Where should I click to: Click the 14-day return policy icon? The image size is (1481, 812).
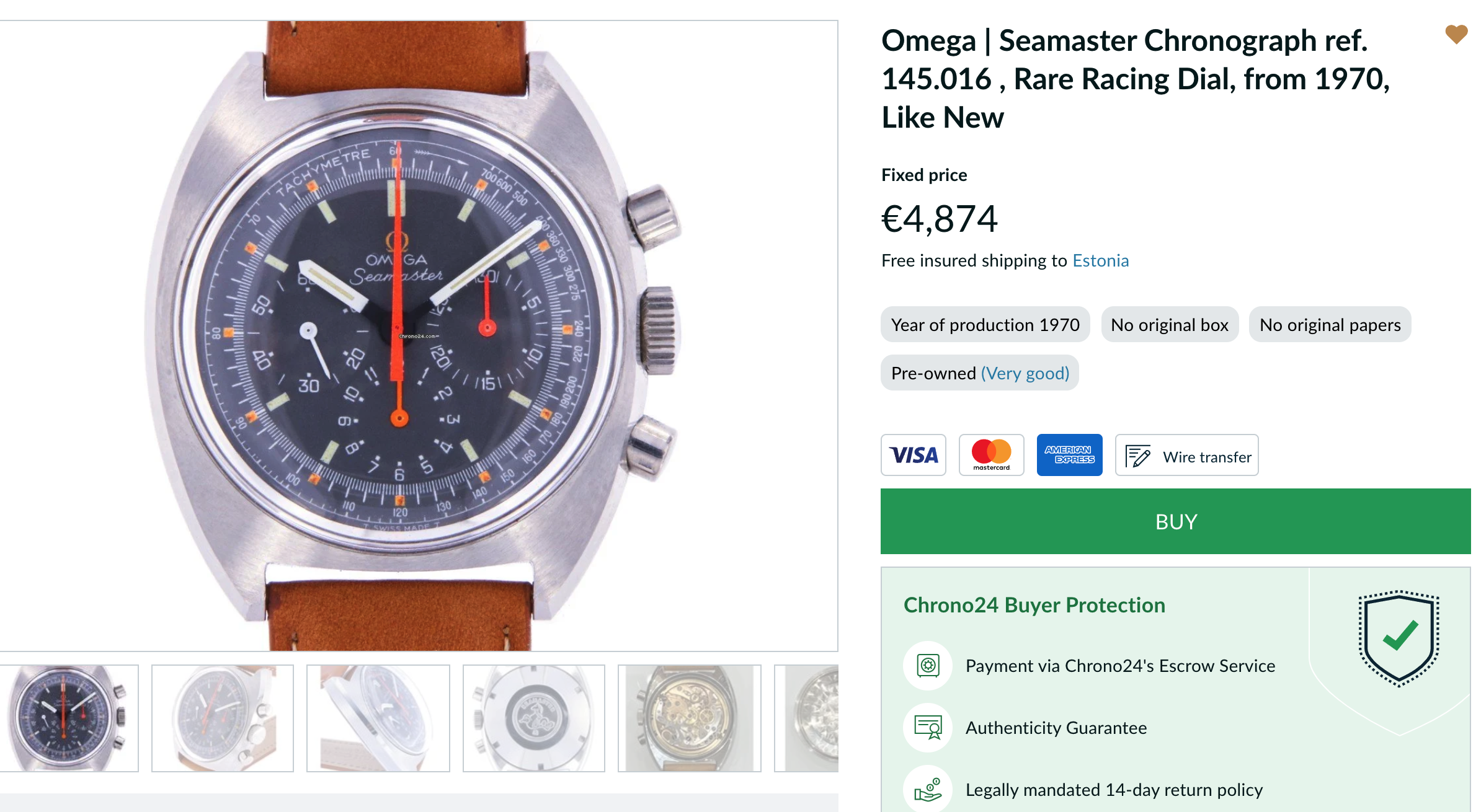[x=928, y=790]
